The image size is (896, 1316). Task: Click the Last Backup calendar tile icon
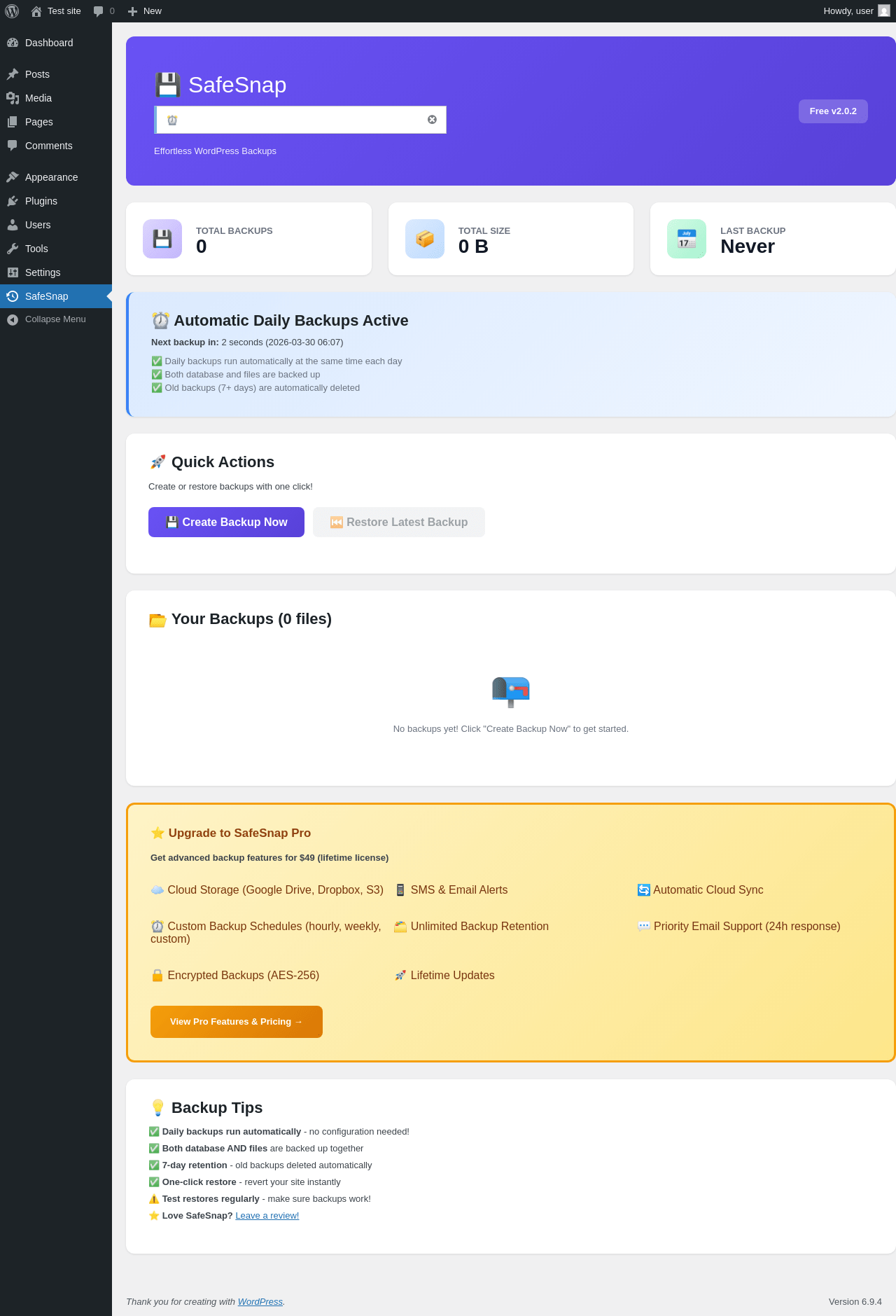(687, 239)
